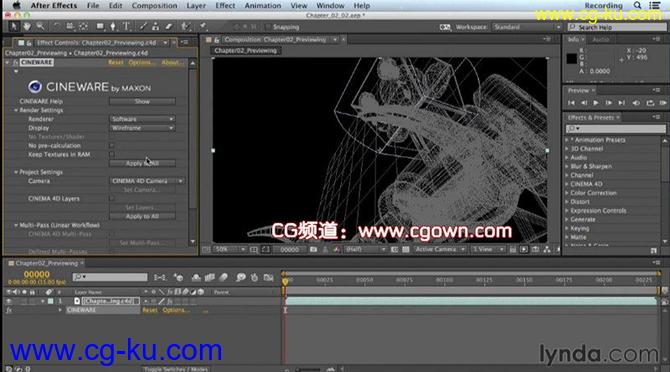Click the Motion Blur enable icon
The width and height of the screenshot is (670, 372).
[223, 278]
